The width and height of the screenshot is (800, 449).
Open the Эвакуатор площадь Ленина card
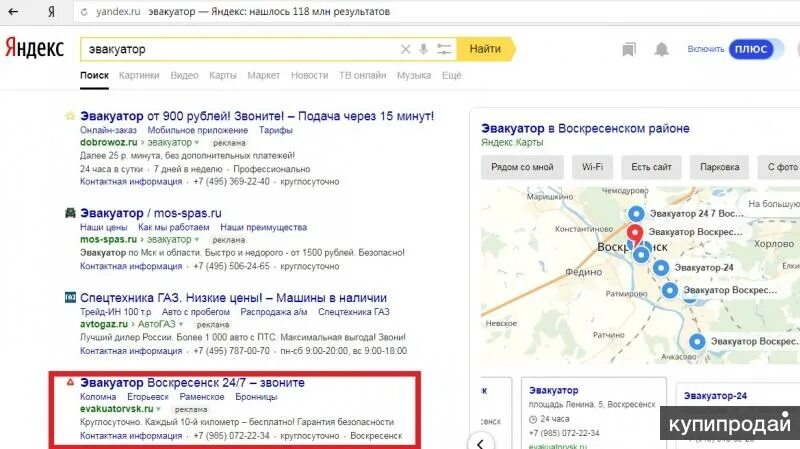tap(593, 414)
